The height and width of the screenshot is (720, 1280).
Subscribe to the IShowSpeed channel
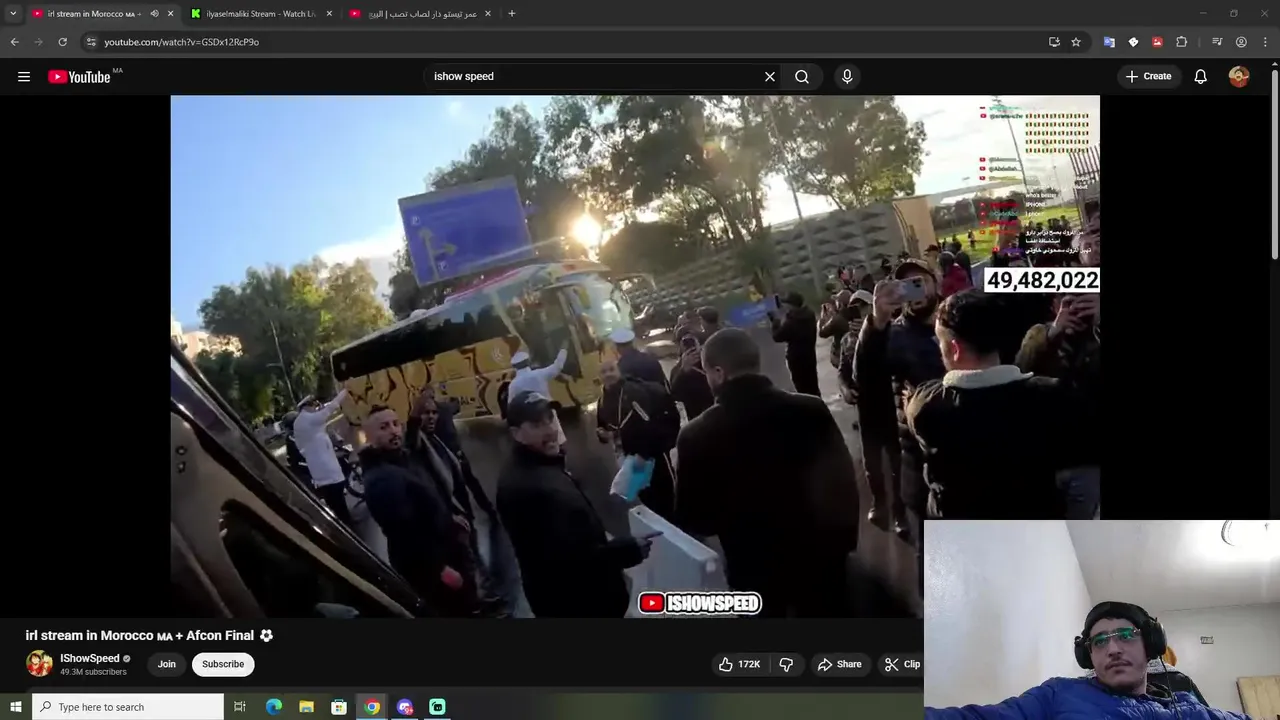point(223,664)
